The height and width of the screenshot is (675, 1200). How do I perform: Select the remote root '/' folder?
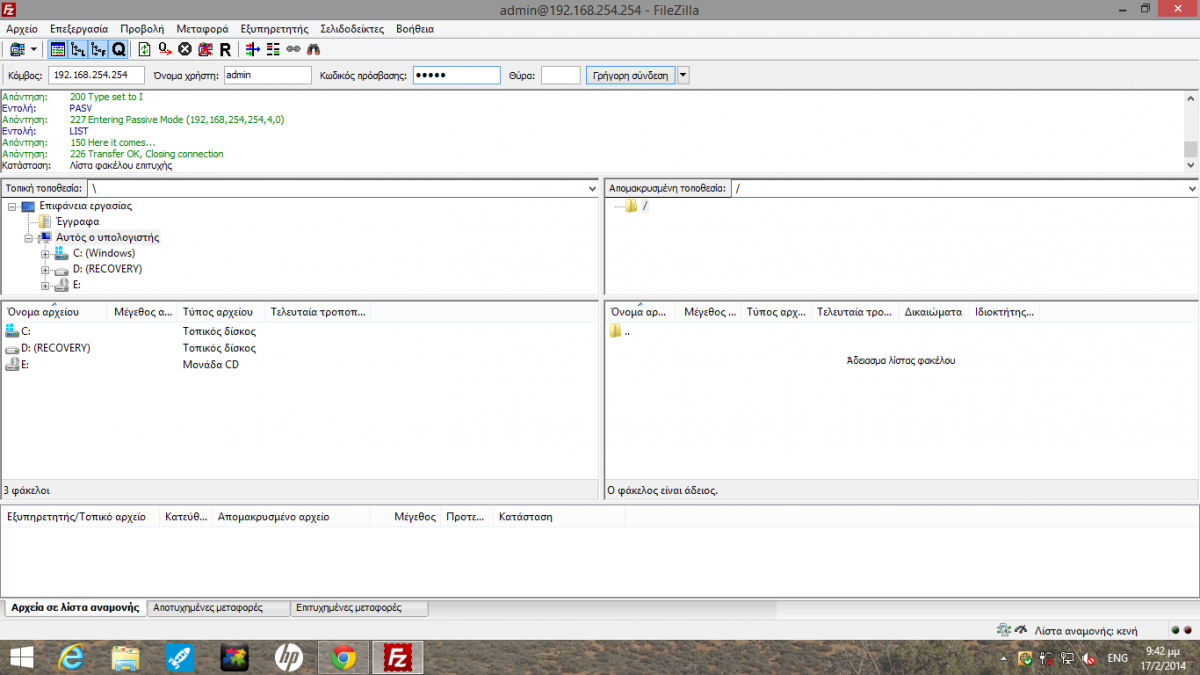(645, 206)
